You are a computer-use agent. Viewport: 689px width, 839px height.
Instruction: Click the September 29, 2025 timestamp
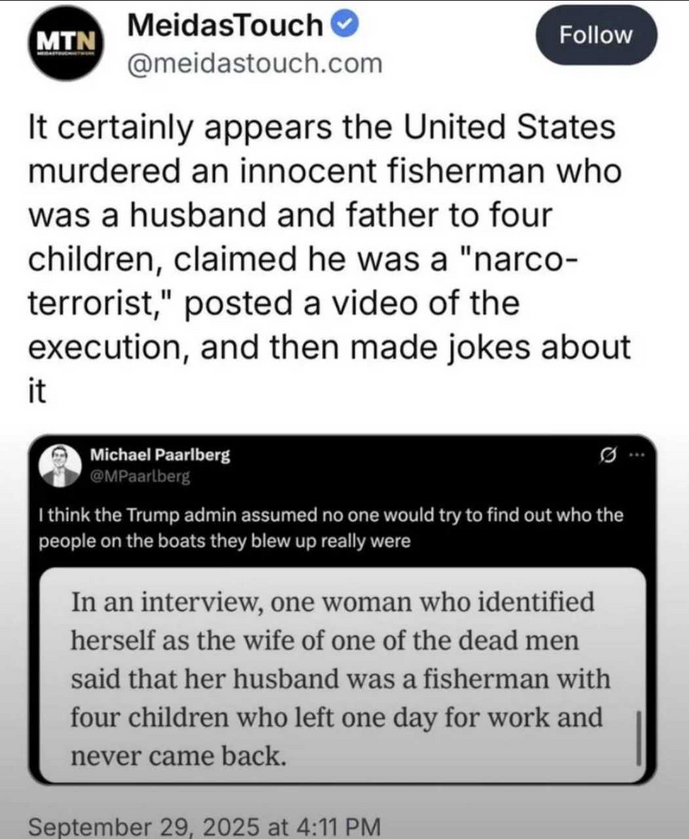206,827
